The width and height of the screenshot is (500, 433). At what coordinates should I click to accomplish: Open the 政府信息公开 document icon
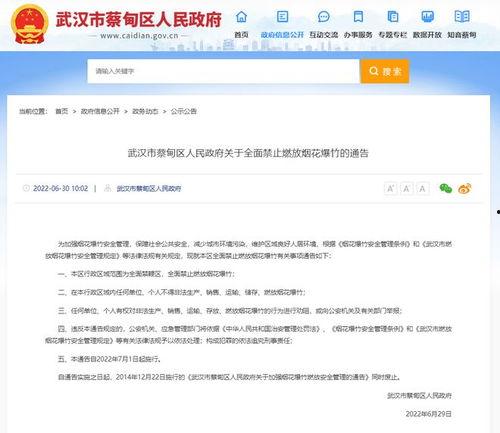tap(282, 16)
